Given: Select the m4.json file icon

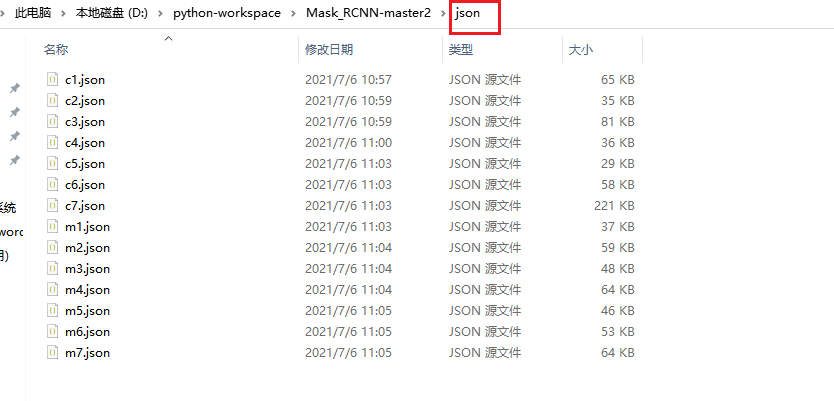Looking at the screenshot, I should point(52,290).
